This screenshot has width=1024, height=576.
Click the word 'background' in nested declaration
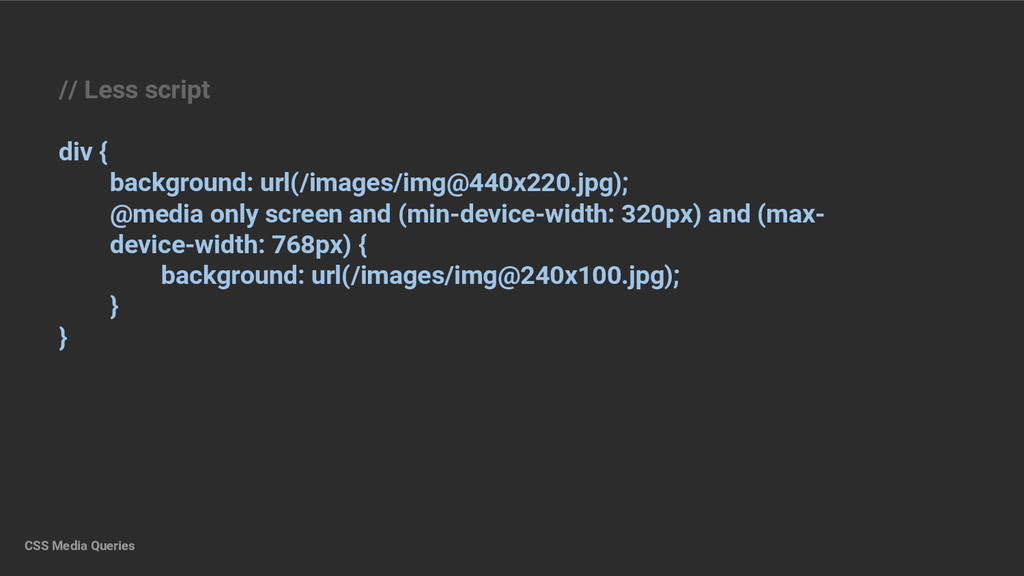coord(229,276)
